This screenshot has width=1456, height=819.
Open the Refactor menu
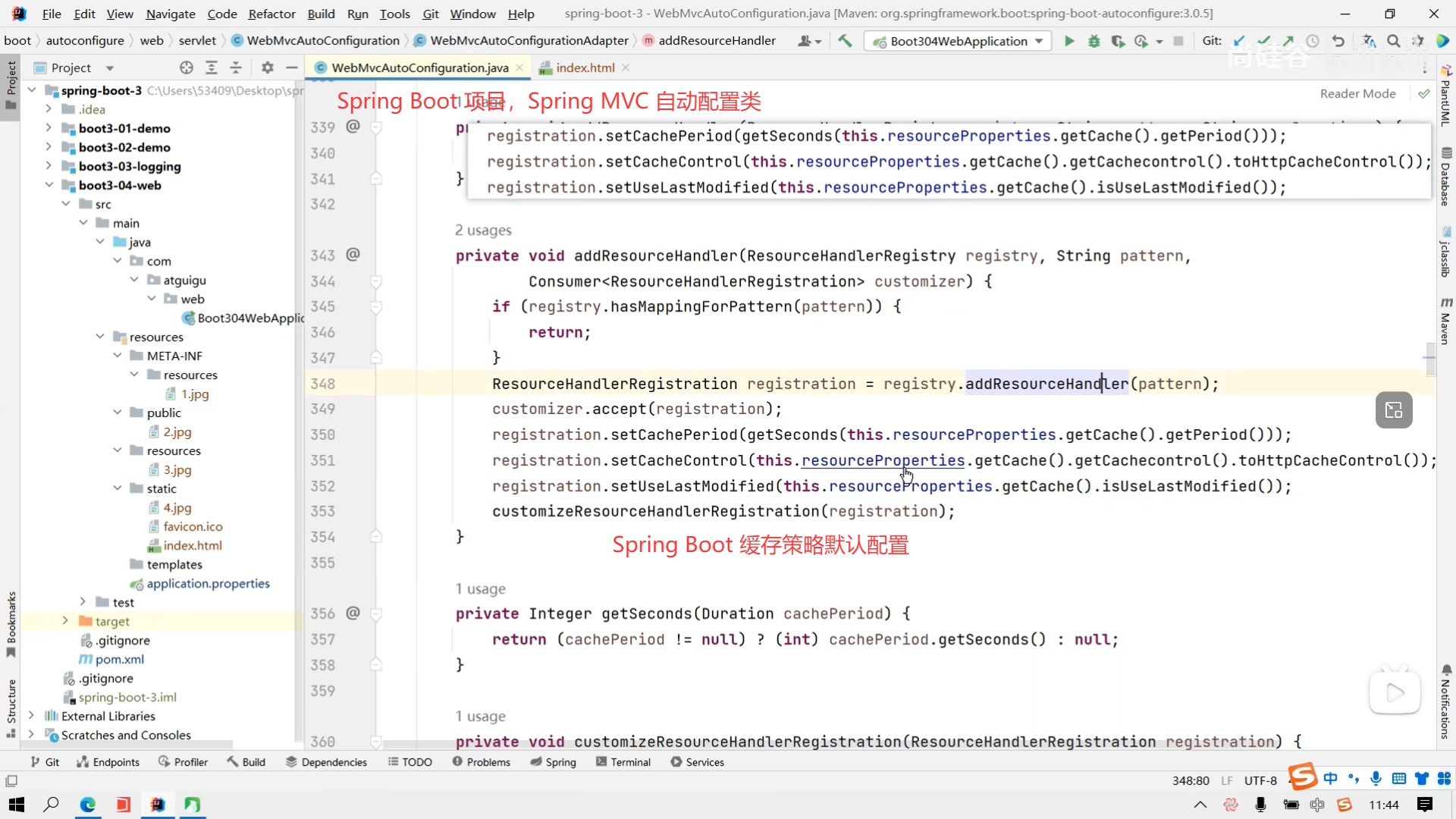coord(271,14)
